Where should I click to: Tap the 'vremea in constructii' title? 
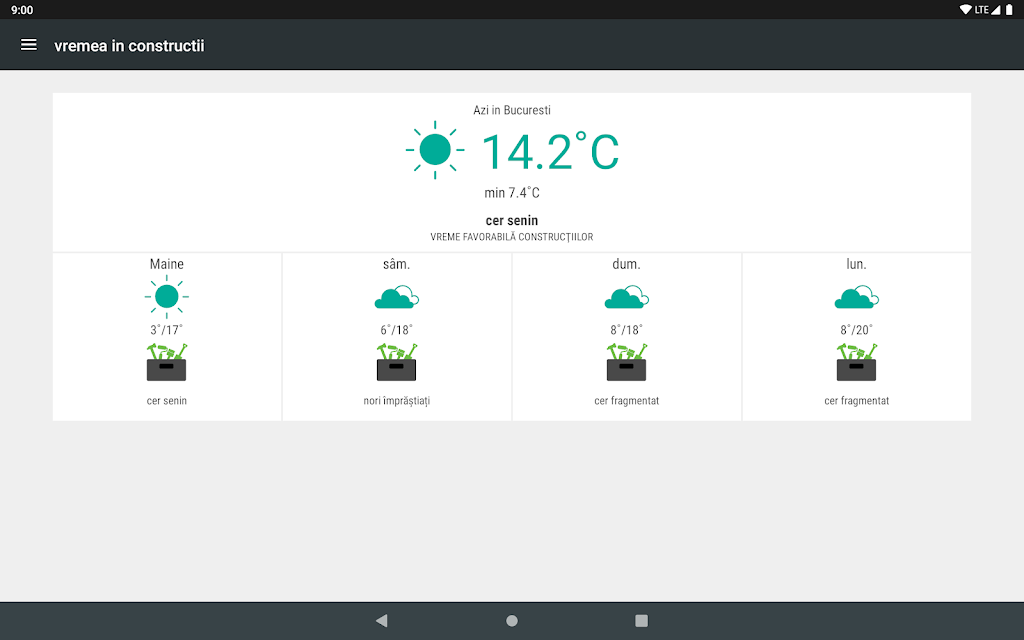[x=129, y=46]
